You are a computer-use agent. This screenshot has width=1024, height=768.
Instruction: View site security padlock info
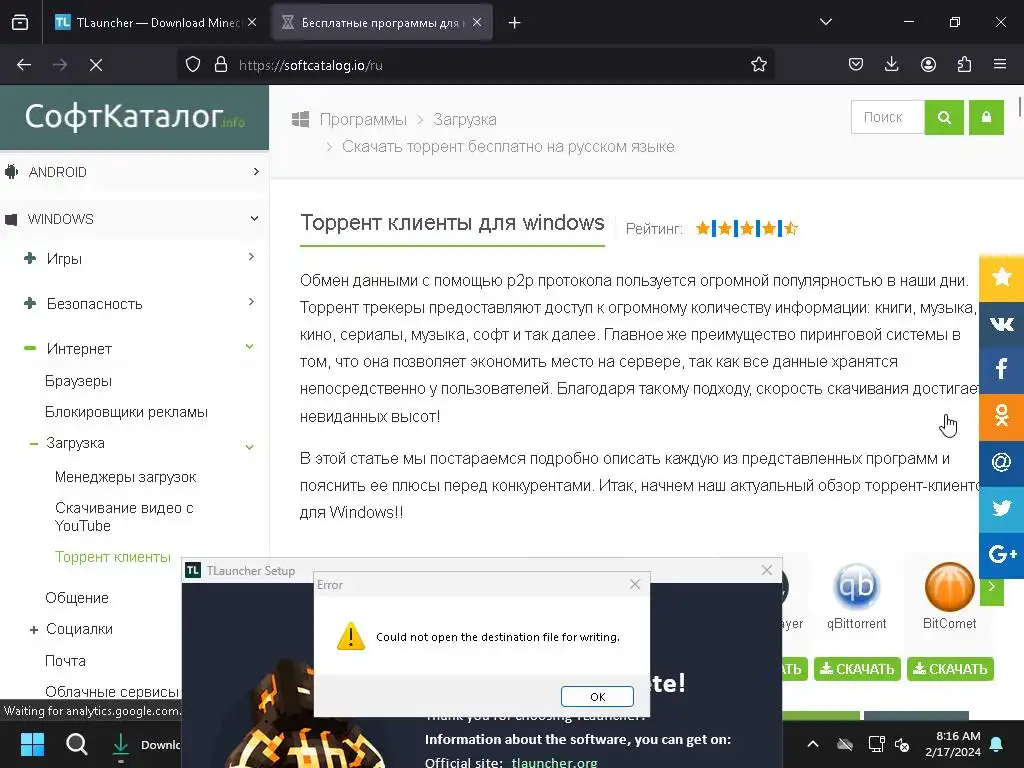pyautogui.click(x=221, y=65)
